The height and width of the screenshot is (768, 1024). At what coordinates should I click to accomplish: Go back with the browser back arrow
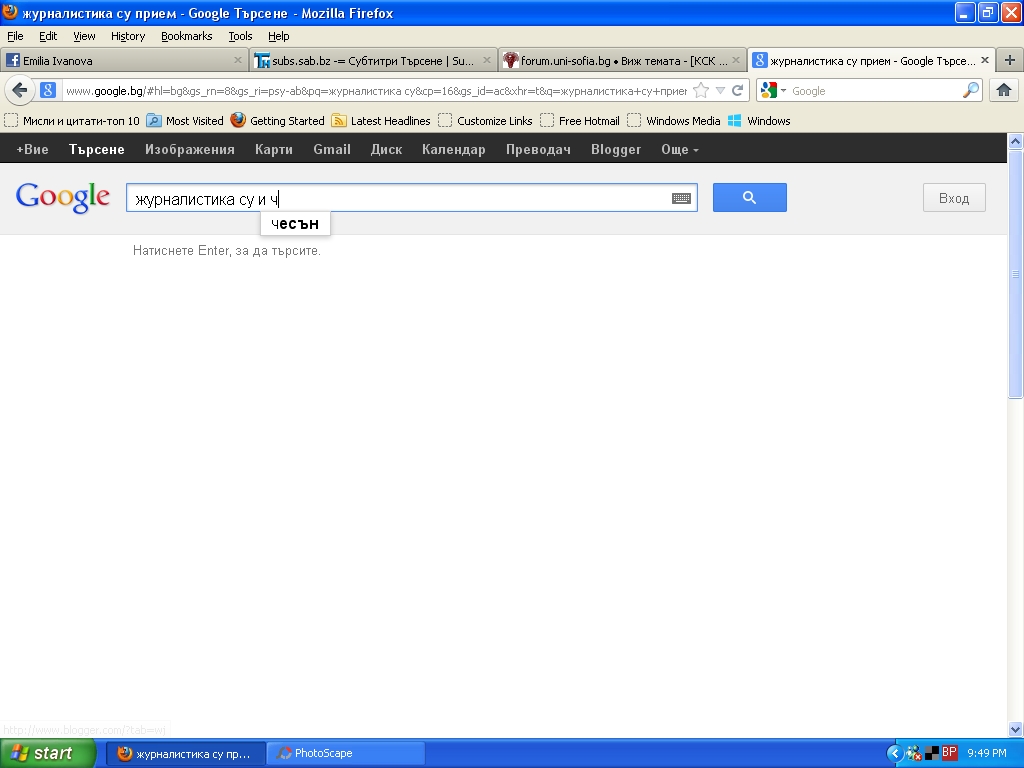click(x=20, y=91)
